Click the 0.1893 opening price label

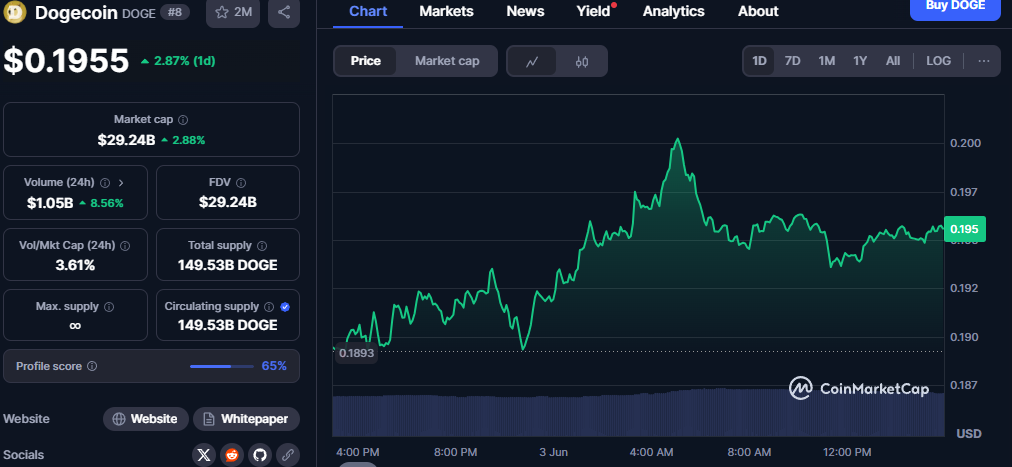[356, 353]
